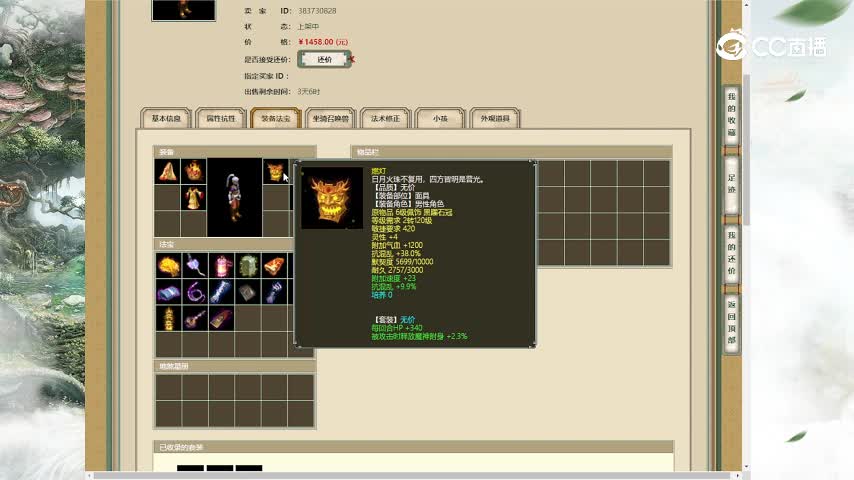
Task: Select the golden robe equipment icon
Action: (x=193, y=198)
